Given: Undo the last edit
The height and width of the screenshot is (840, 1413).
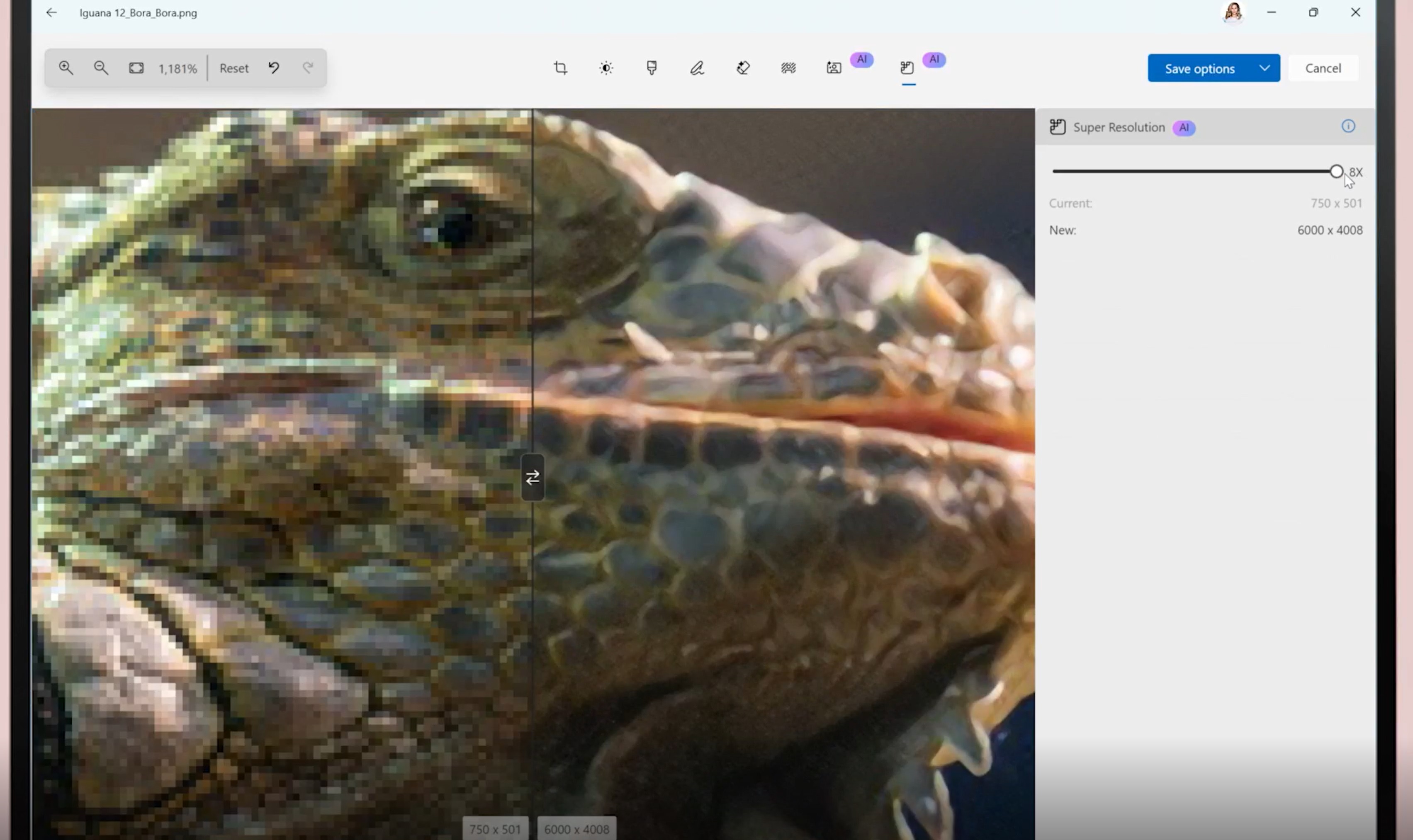Looking at the screenshot, I should [x=274, y=68].
